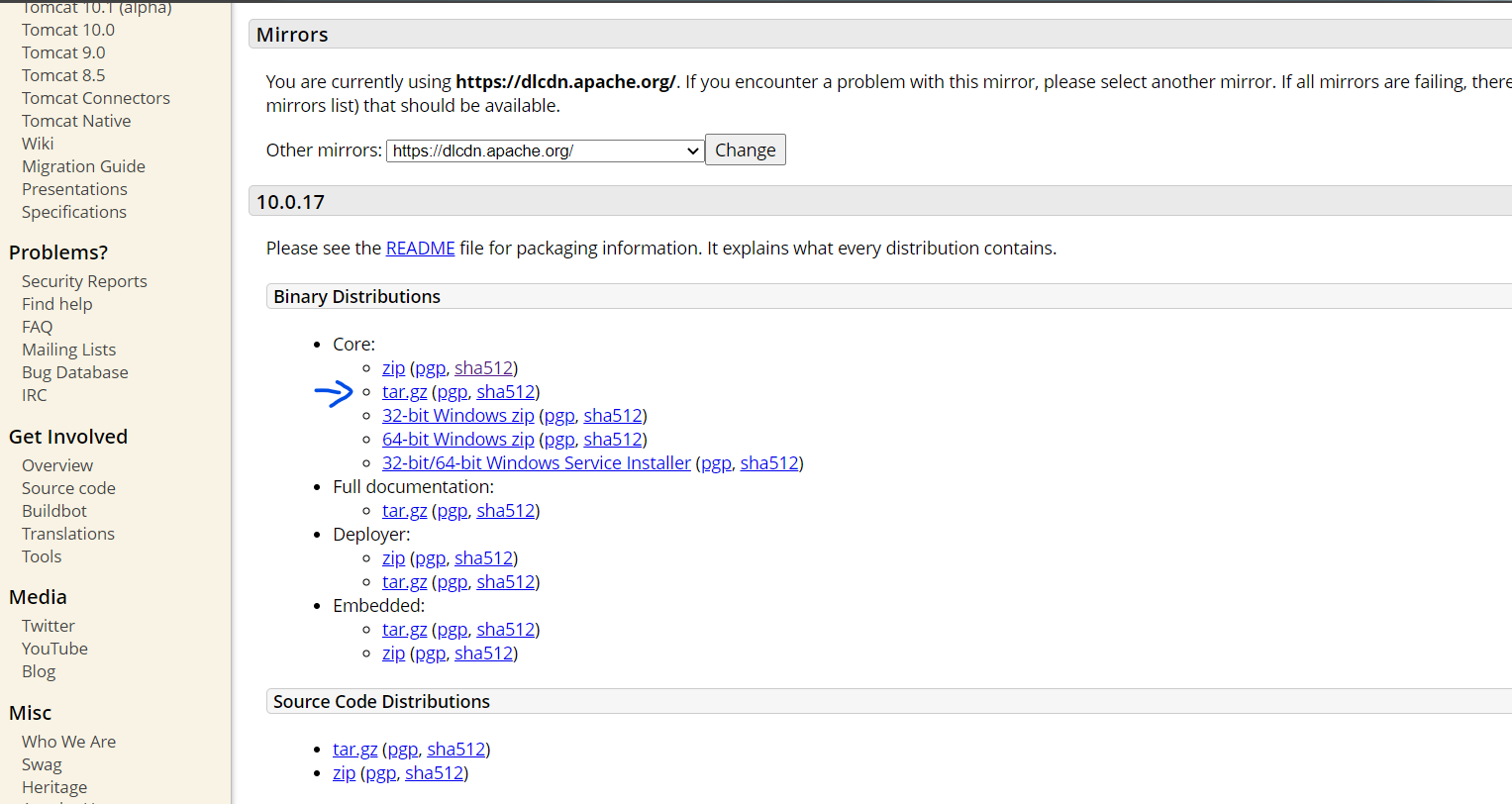Open the IRC sidebar link
1512x804 pixels.
35,395
